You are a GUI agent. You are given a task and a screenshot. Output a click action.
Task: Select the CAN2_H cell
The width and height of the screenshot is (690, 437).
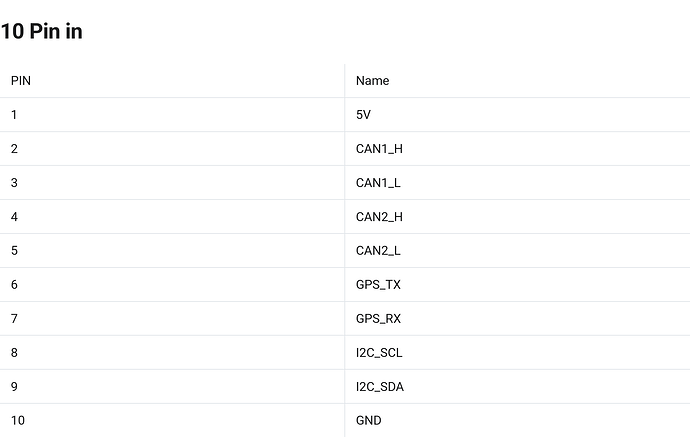(379, 217)
